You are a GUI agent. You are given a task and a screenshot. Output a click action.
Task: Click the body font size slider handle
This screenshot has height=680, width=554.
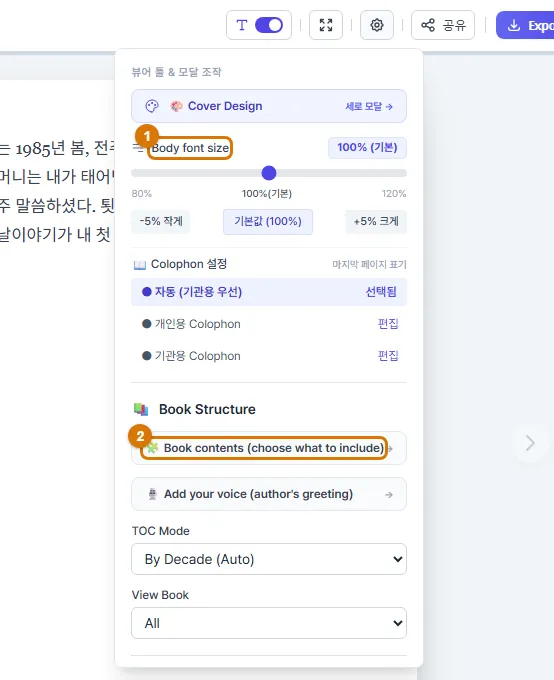(269, 173)
